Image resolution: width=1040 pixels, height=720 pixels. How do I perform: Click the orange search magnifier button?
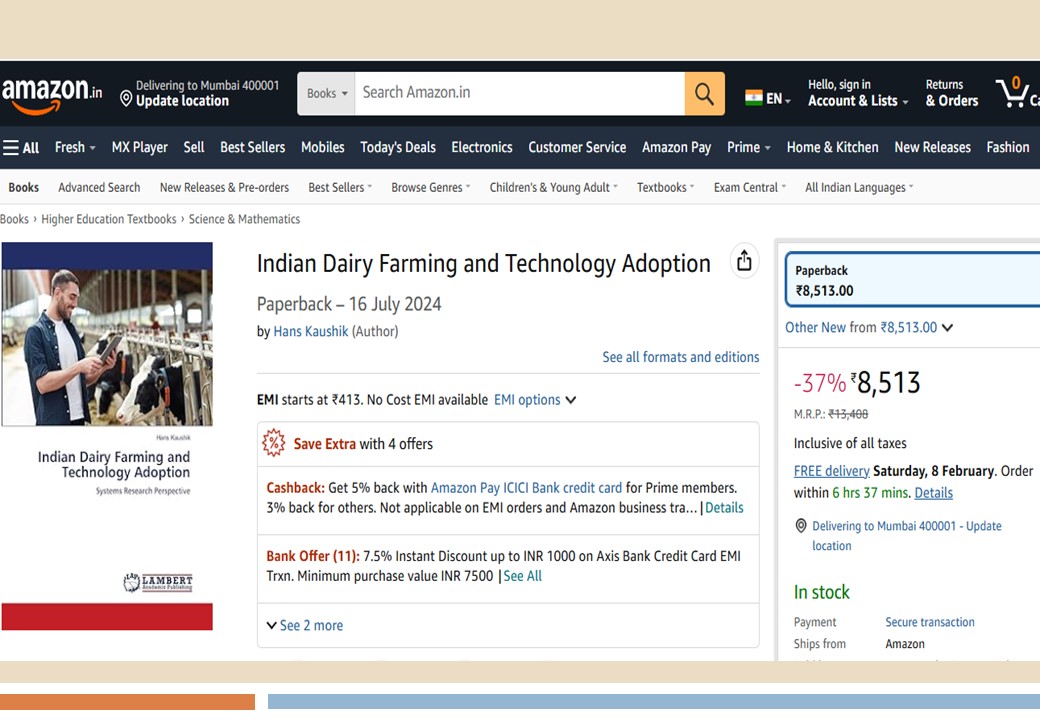[x=704, y=93]
